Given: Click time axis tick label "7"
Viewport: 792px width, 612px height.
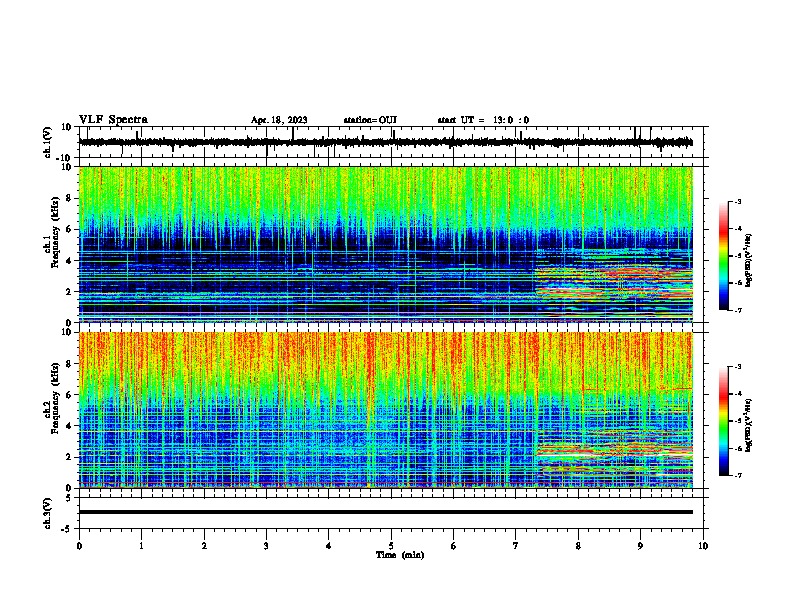Looking at the screenshot, I should tap(516, 546).
